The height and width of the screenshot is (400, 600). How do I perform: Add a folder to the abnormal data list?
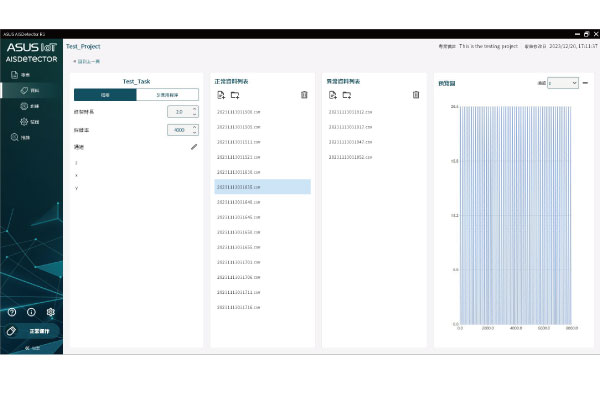tap(347, 95)
